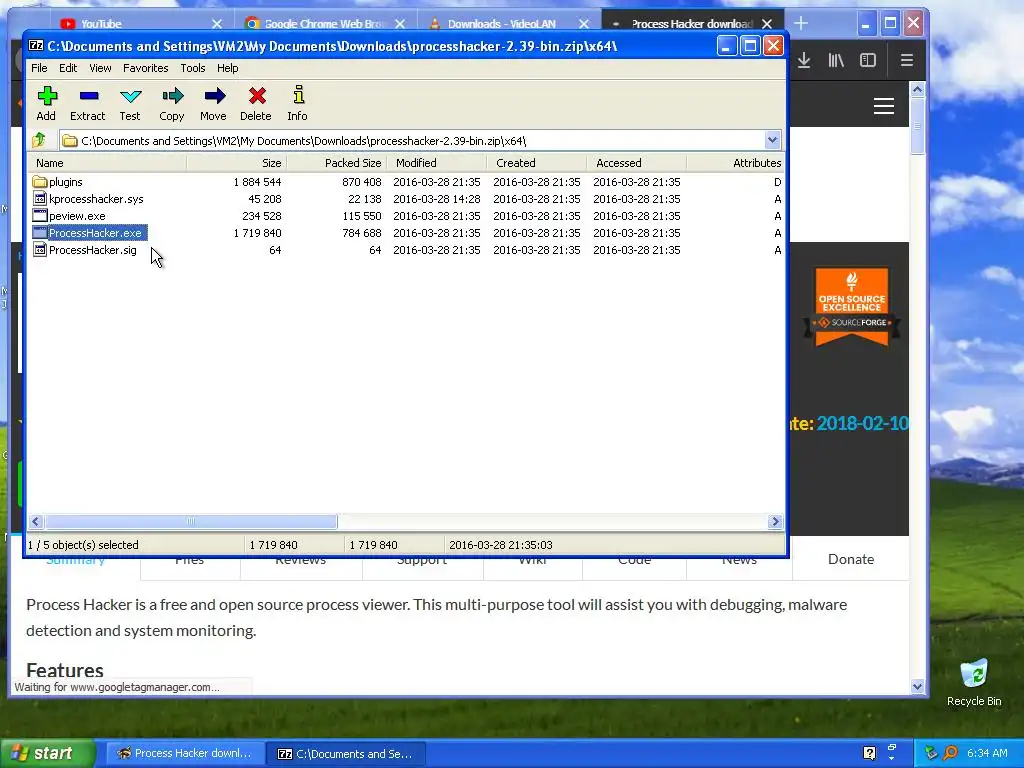The image size is (1024, 768).
Task: Sort by Size column header
Action: coord(236,163)
